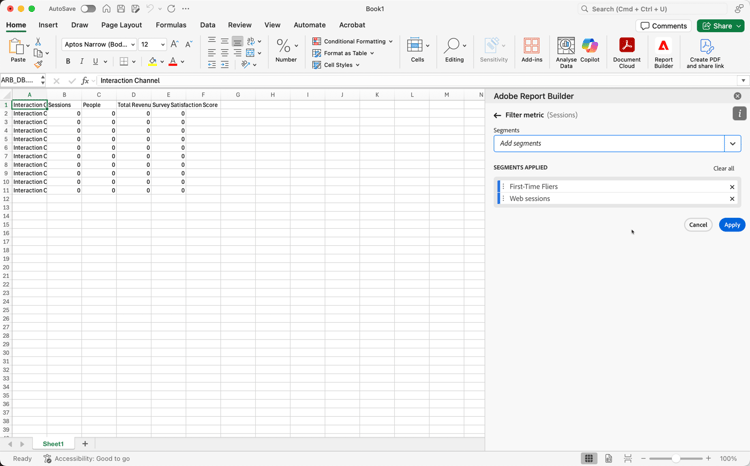Click the Apply button
This screenshot has height=466, width=750.
[x=732, y=225]
